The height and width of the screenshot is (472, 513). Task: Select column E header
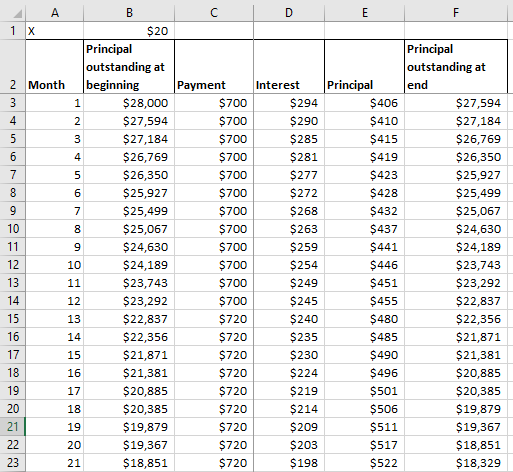[x=365, y=13]
